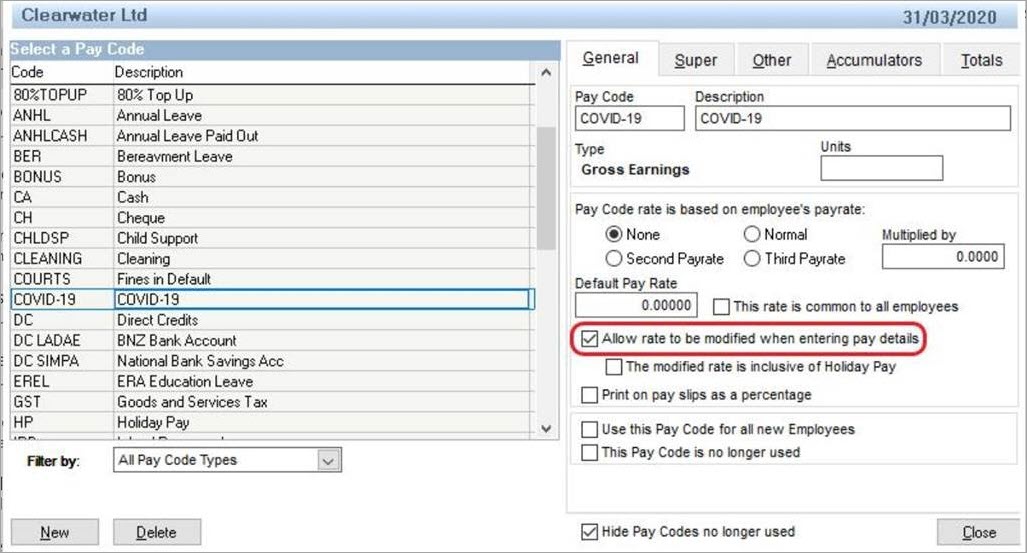Select the Normal payrate radio button
Screen dimensions: 1027x553
click(x=752, y=235)
